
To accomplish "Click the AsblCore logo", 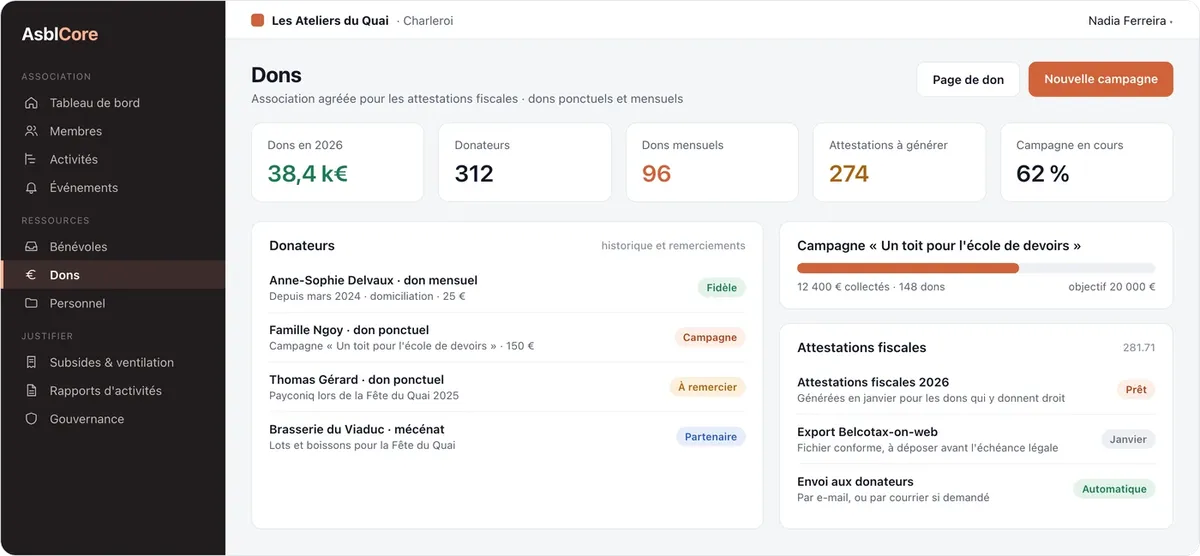I will (x=60, y=34).
